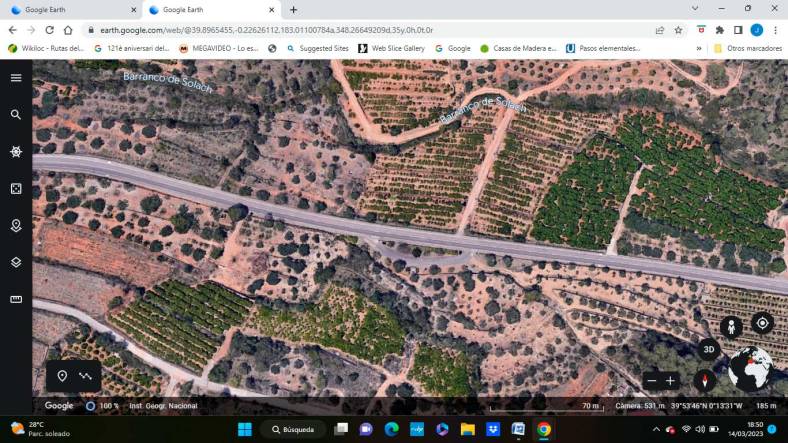Draw a line or shape tool
Screen dimensions: 788x443
pyautogui.click(x=86, y=376)
